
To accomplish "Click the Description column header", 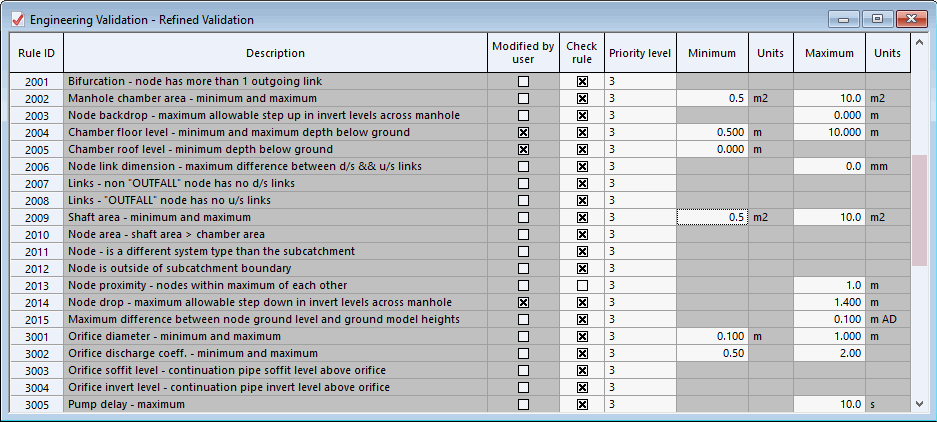I will pos(275,53).
